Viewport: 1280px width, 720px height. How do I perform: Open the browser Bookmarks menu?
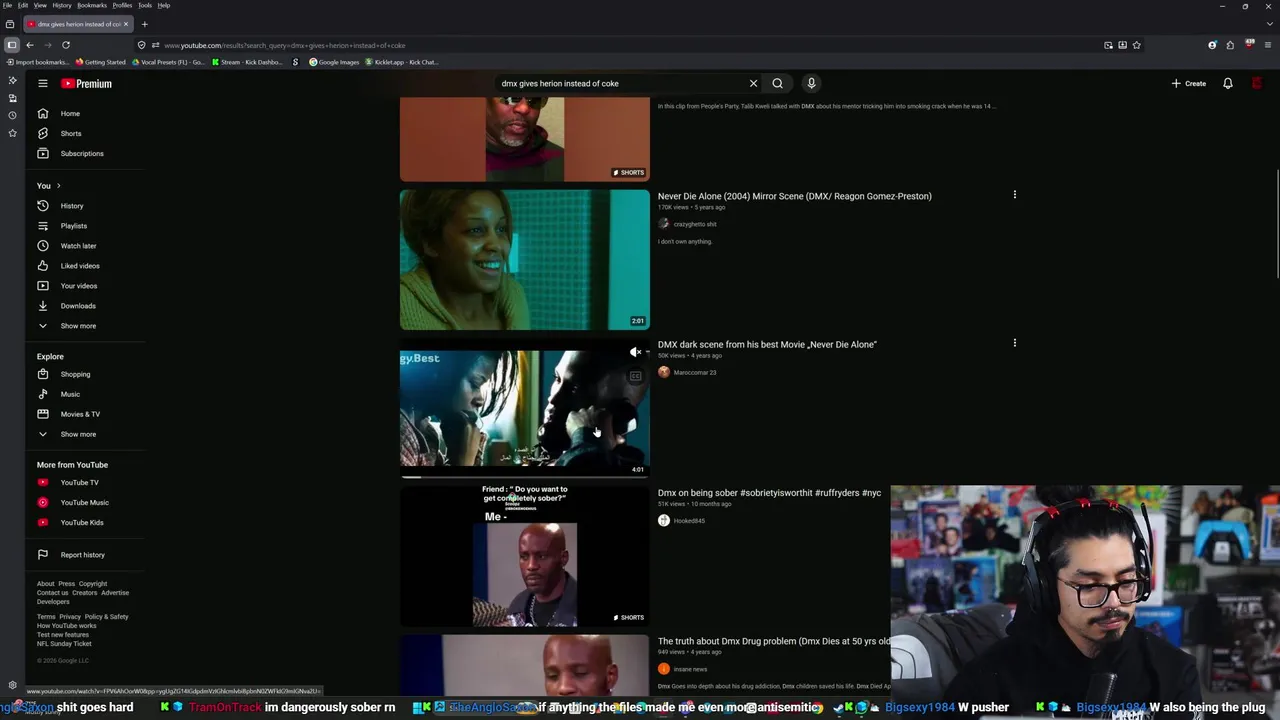[92, 5]
